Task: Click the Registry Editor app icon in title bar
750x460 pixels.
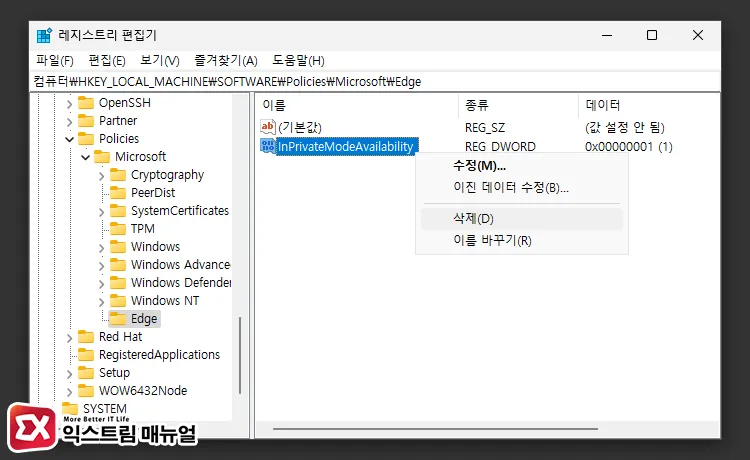Action: click(x=44, y=35)
